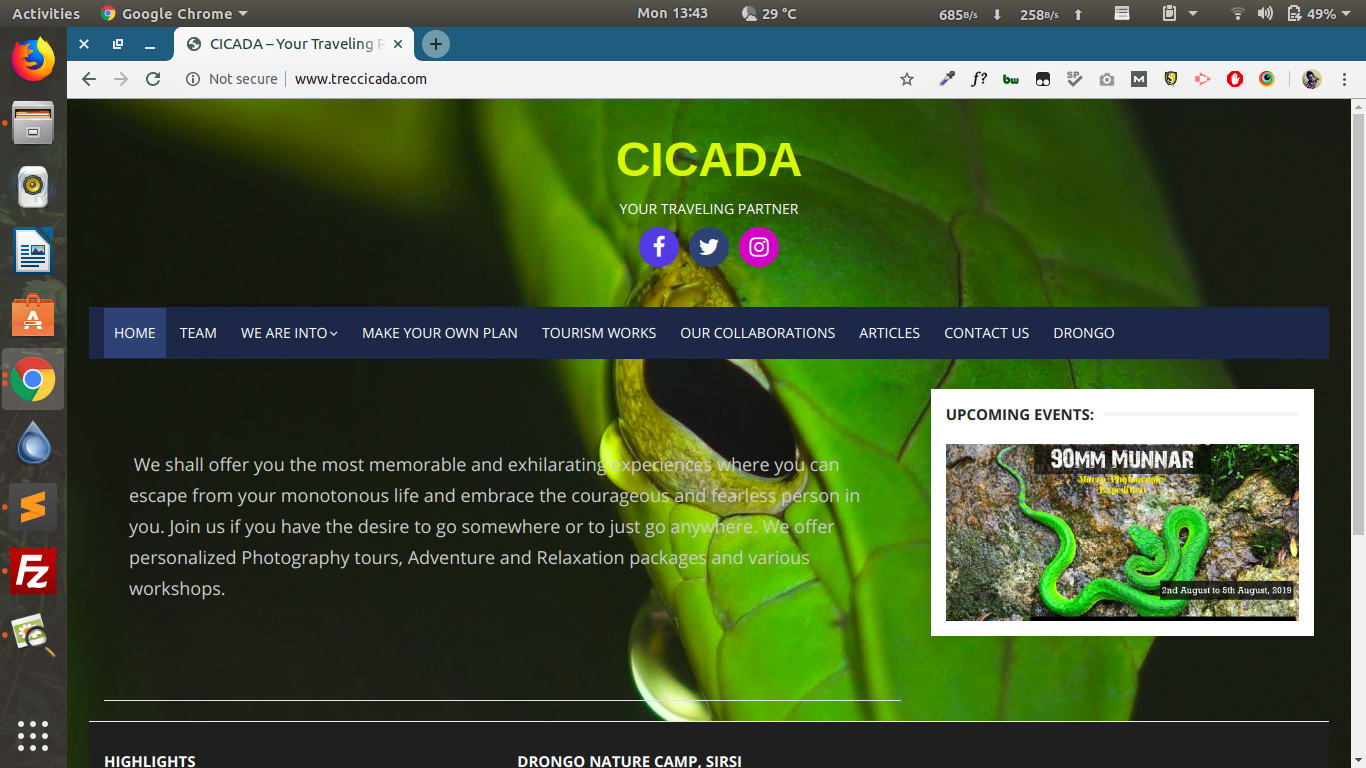Expand the WE ARE INTO dropdown menu
The image size is (1366, 768).
(x=289, y=333)
